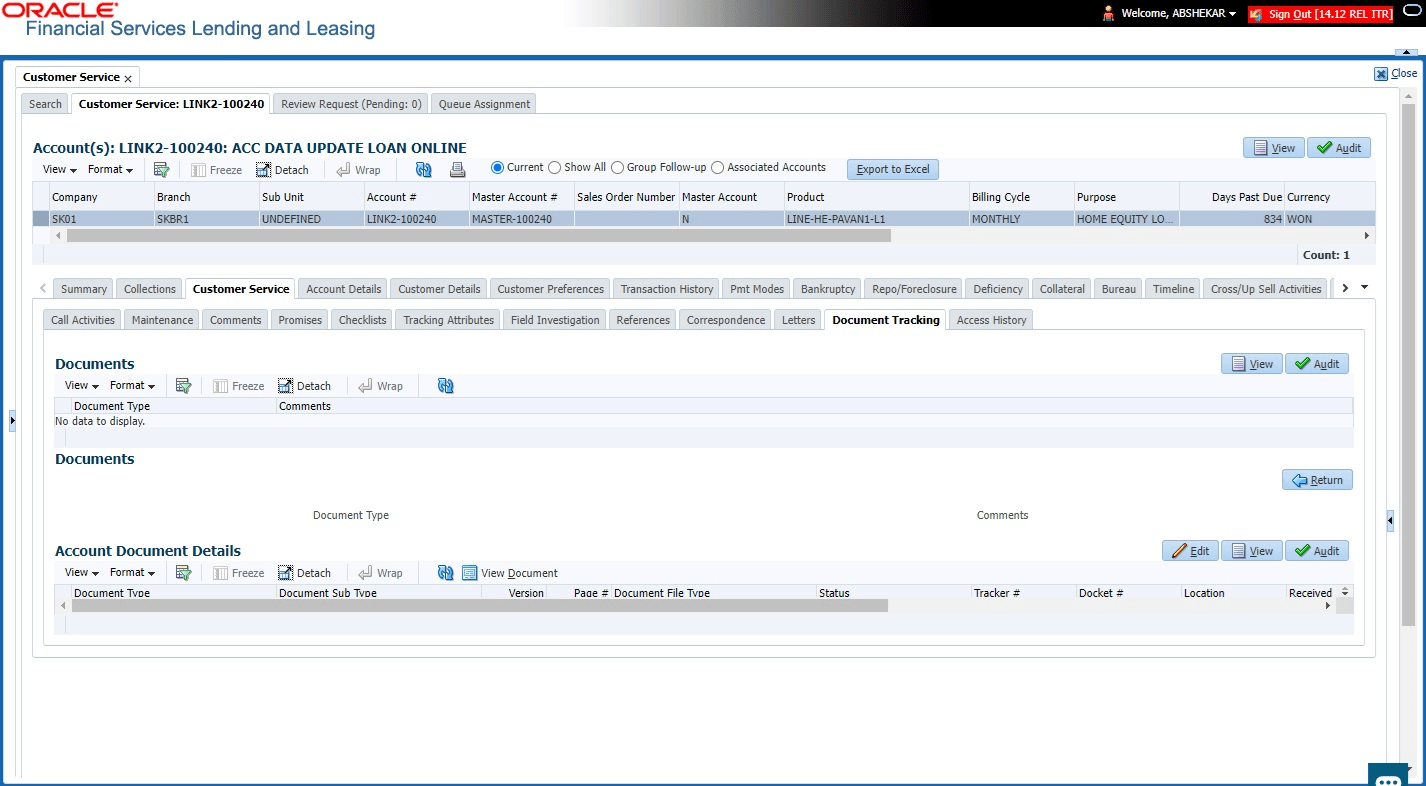Click the printer icon in Accounts toolbar

tap(458, 170)
